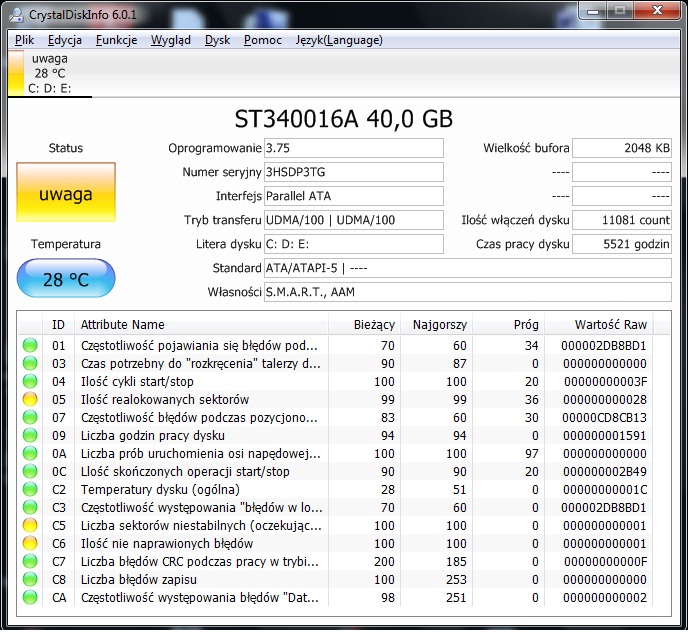Click green status icon for attribute 03
This screenshot has width=688, height=638.
point(30,363)
